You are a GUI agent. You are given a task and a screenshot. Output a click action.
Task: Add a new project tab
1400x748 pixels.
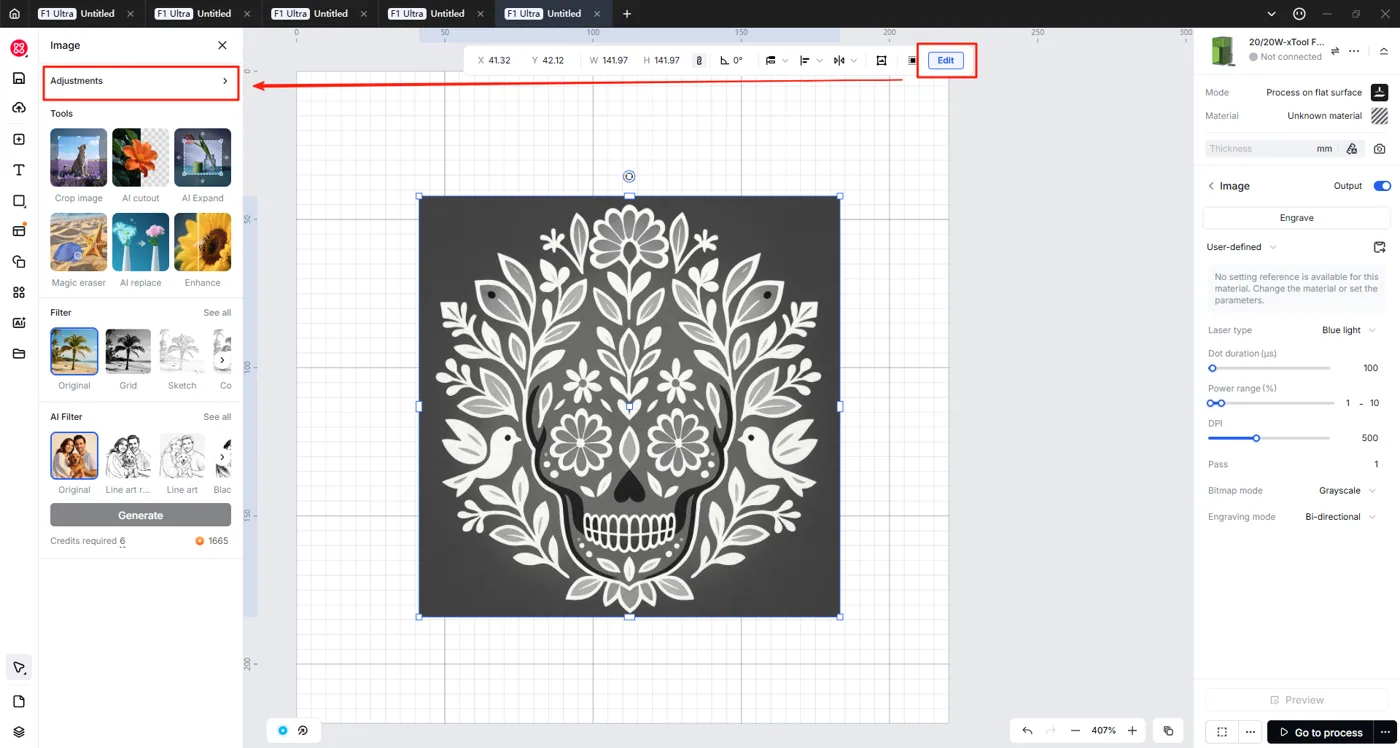[627, 14]
